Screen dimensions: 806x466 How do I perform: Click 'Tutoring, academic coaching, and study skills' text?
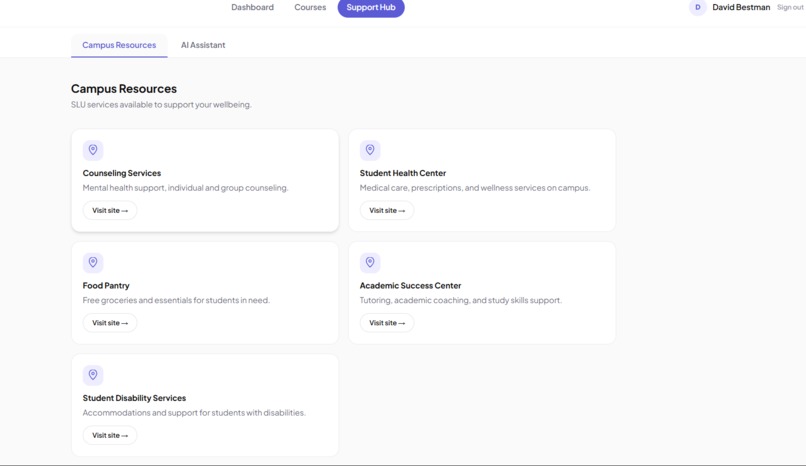[461, 301]
